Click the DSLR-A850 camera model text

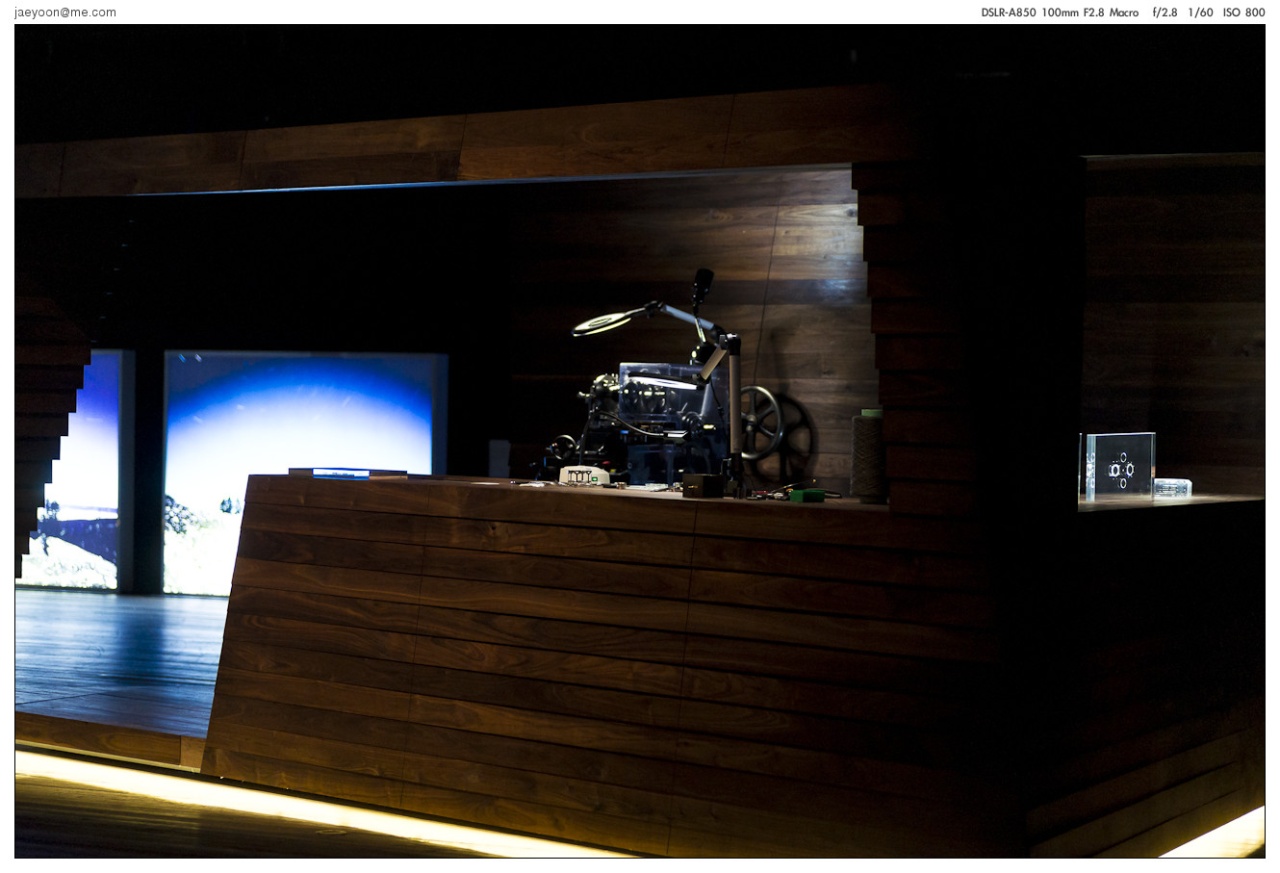click(1008, 13)
